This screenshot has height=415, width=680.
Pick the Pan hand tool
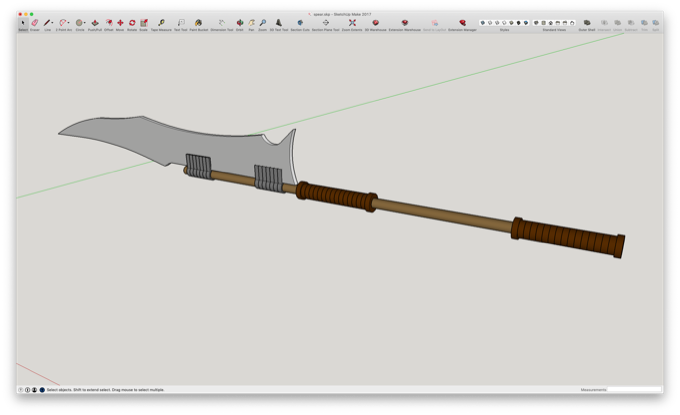click(251, 23)
